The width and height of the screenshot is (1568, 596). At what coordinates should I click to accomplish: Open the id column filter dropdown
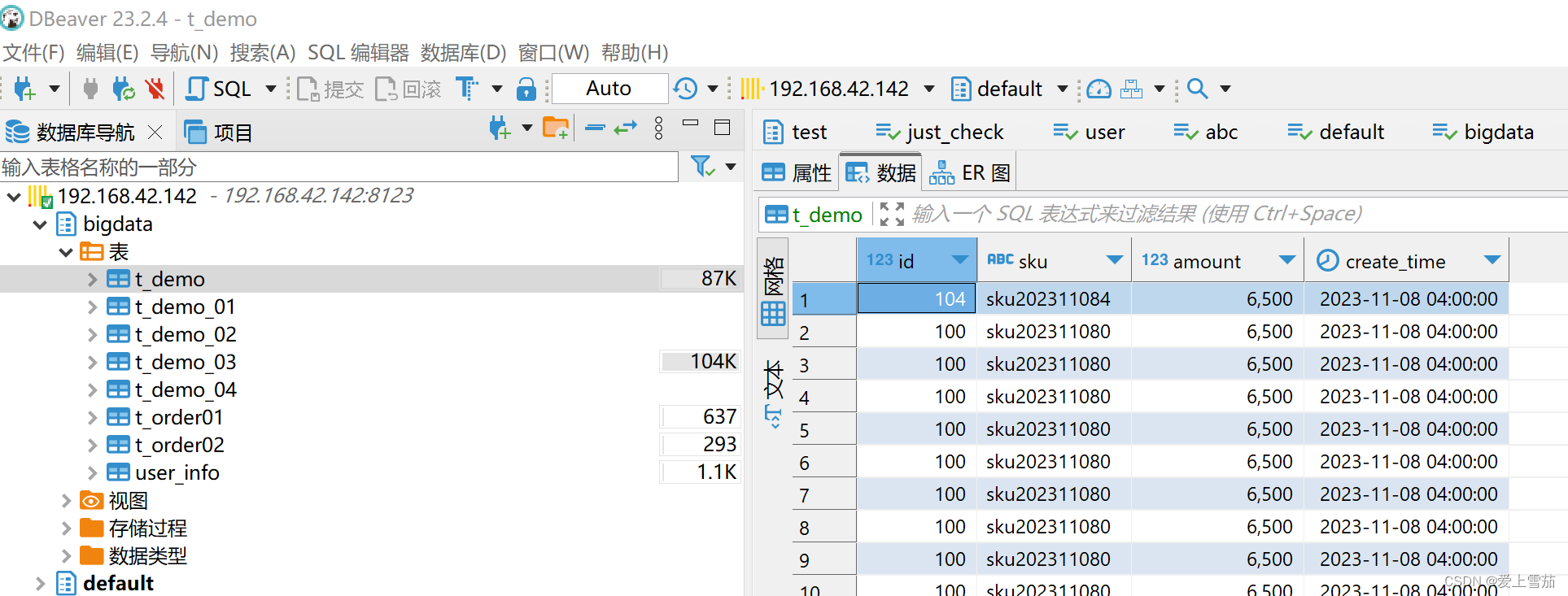(x=959, y=261)
